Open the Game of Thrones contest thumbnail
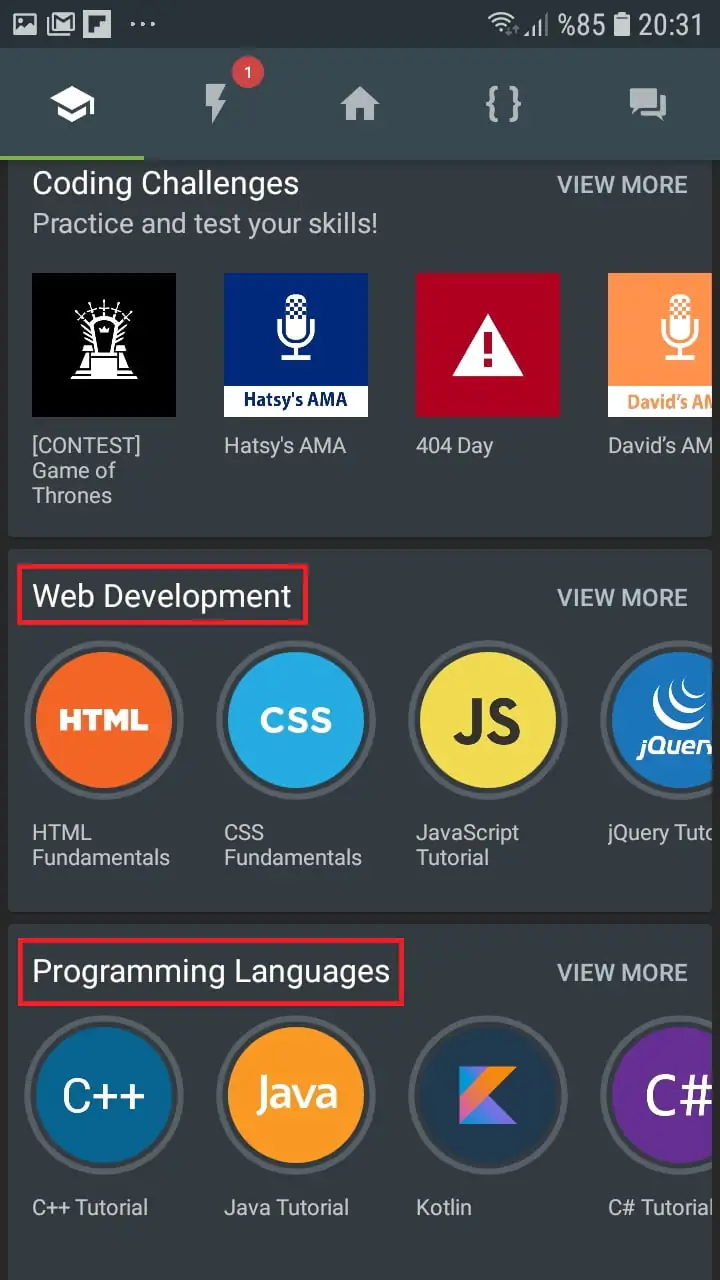Image resolution: width=720 pixels, height=1280 pixels. [x=104, y=345]
